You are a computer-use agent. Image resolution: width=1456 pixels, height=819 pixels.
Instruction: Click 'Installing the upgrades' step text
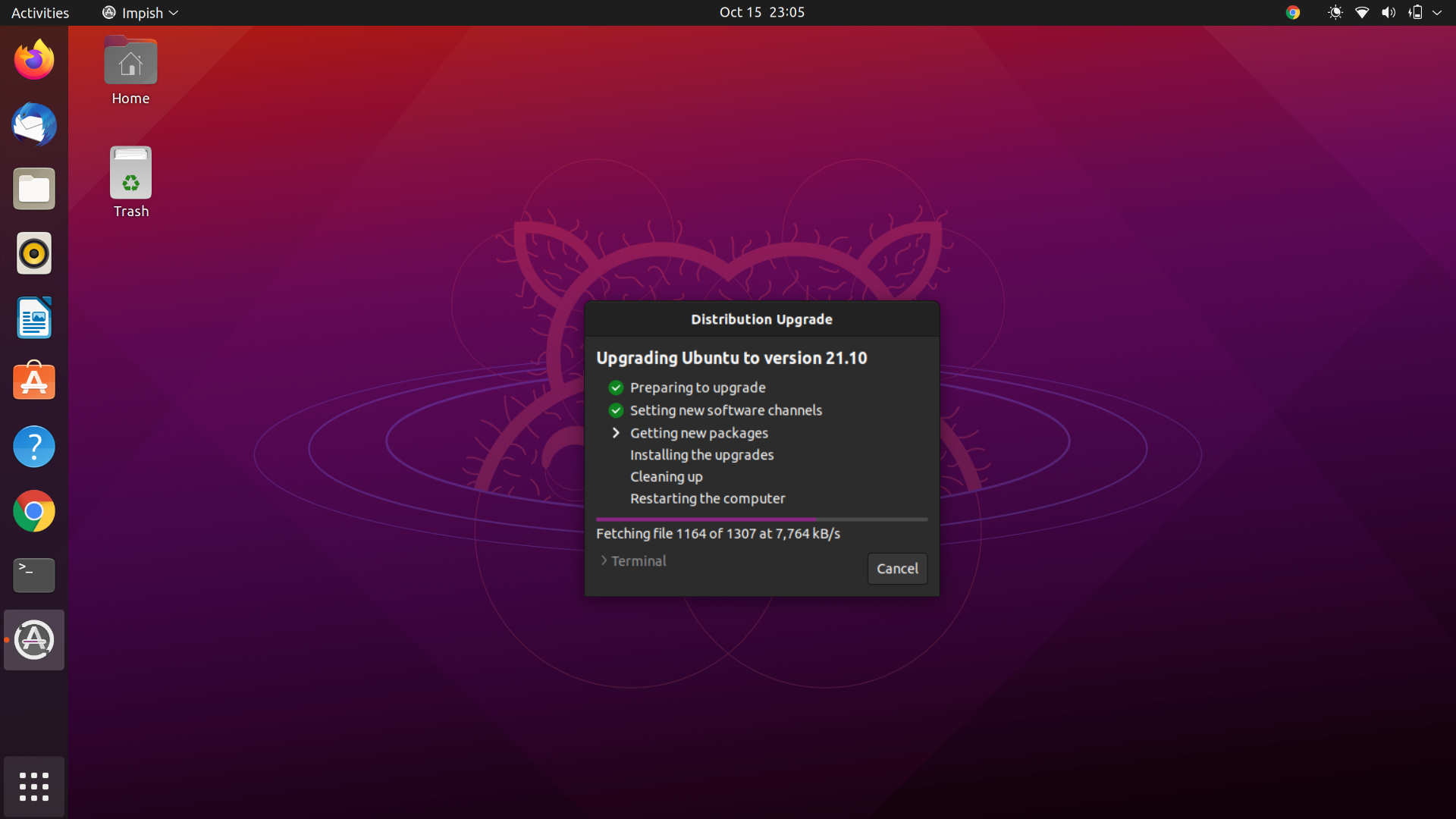point(701,455)
